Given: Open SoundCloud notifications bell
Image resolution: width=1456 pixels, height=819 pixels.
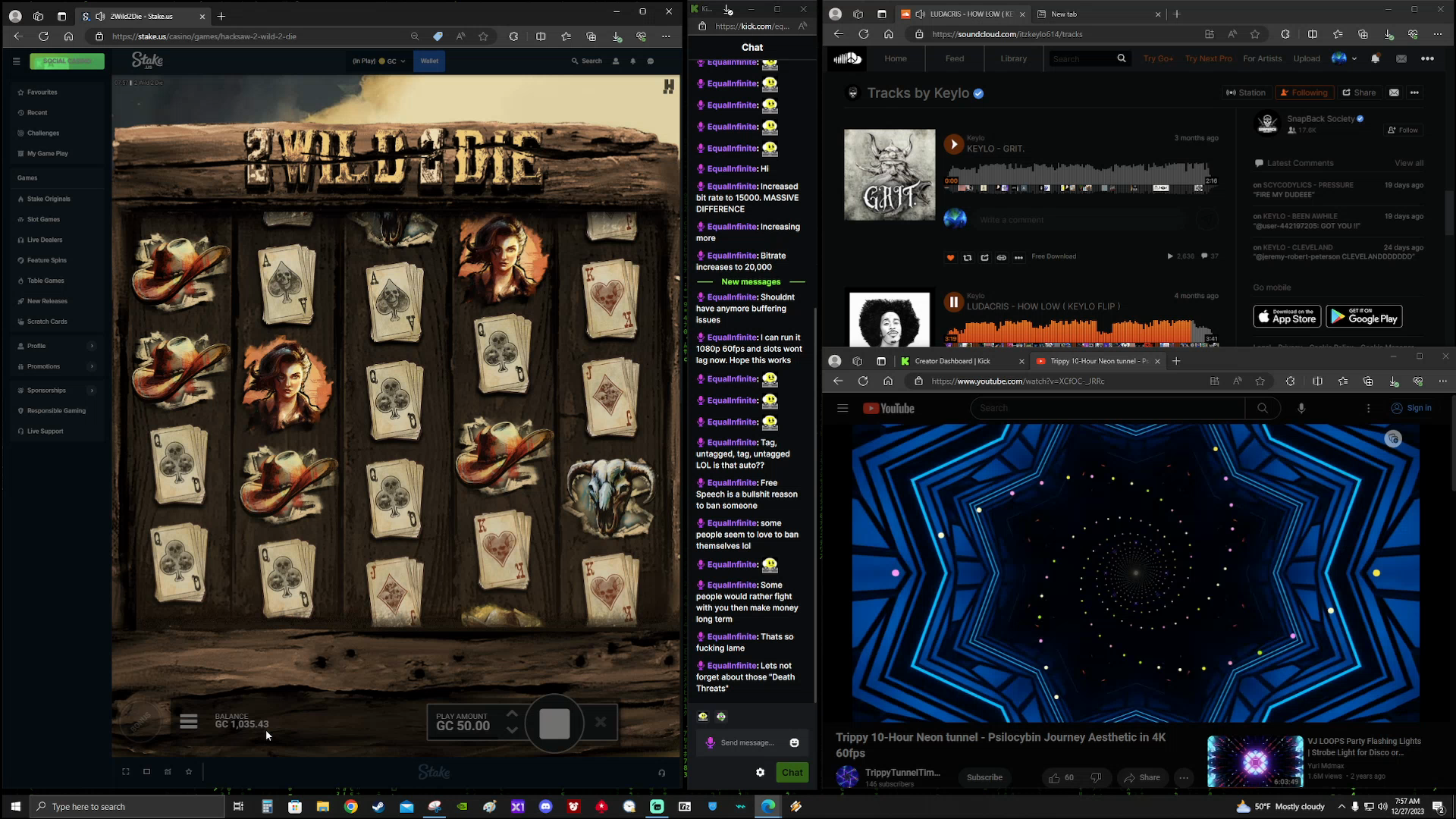Looking at the screenshot, I should (1375, 58).
